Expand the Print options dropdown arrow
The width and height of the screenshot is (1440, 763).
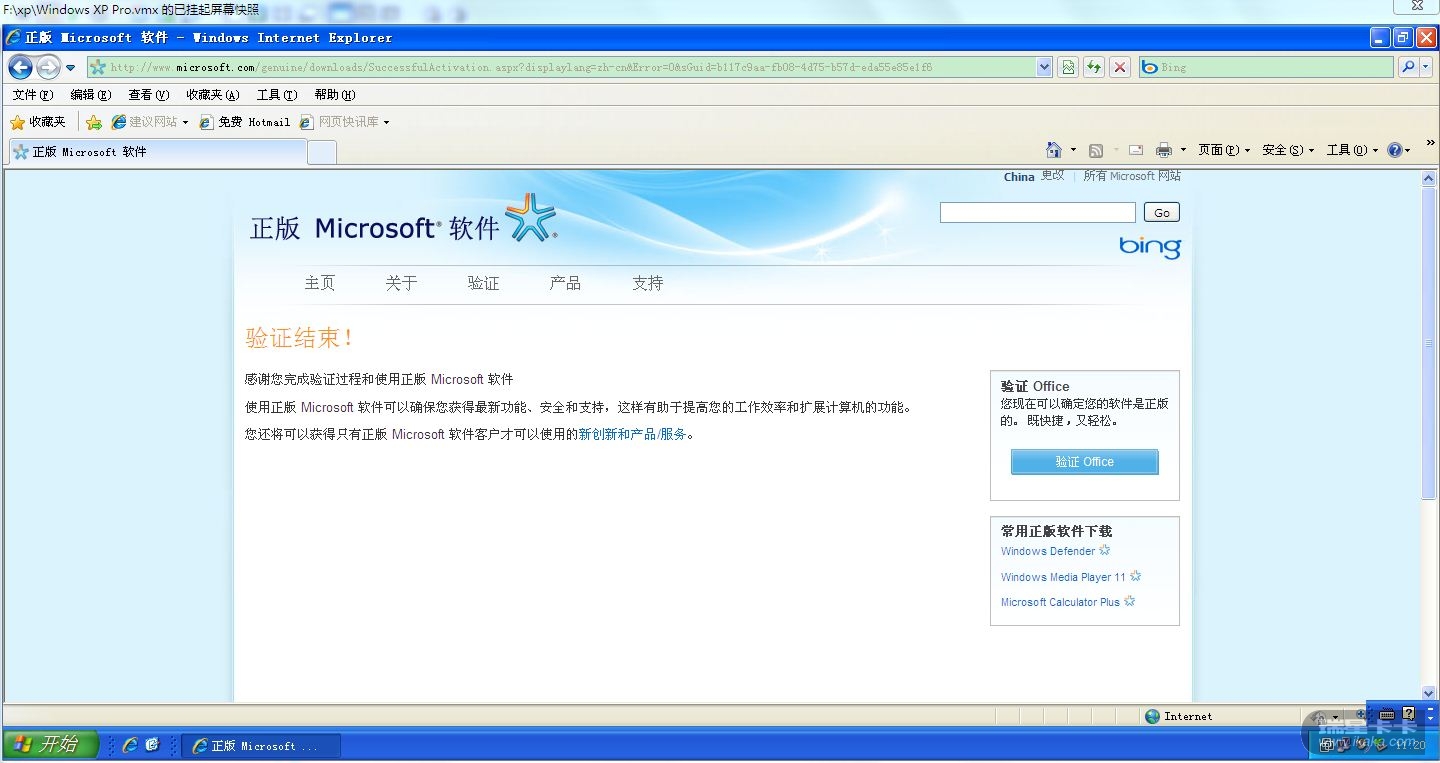(x=1183, y=150)
